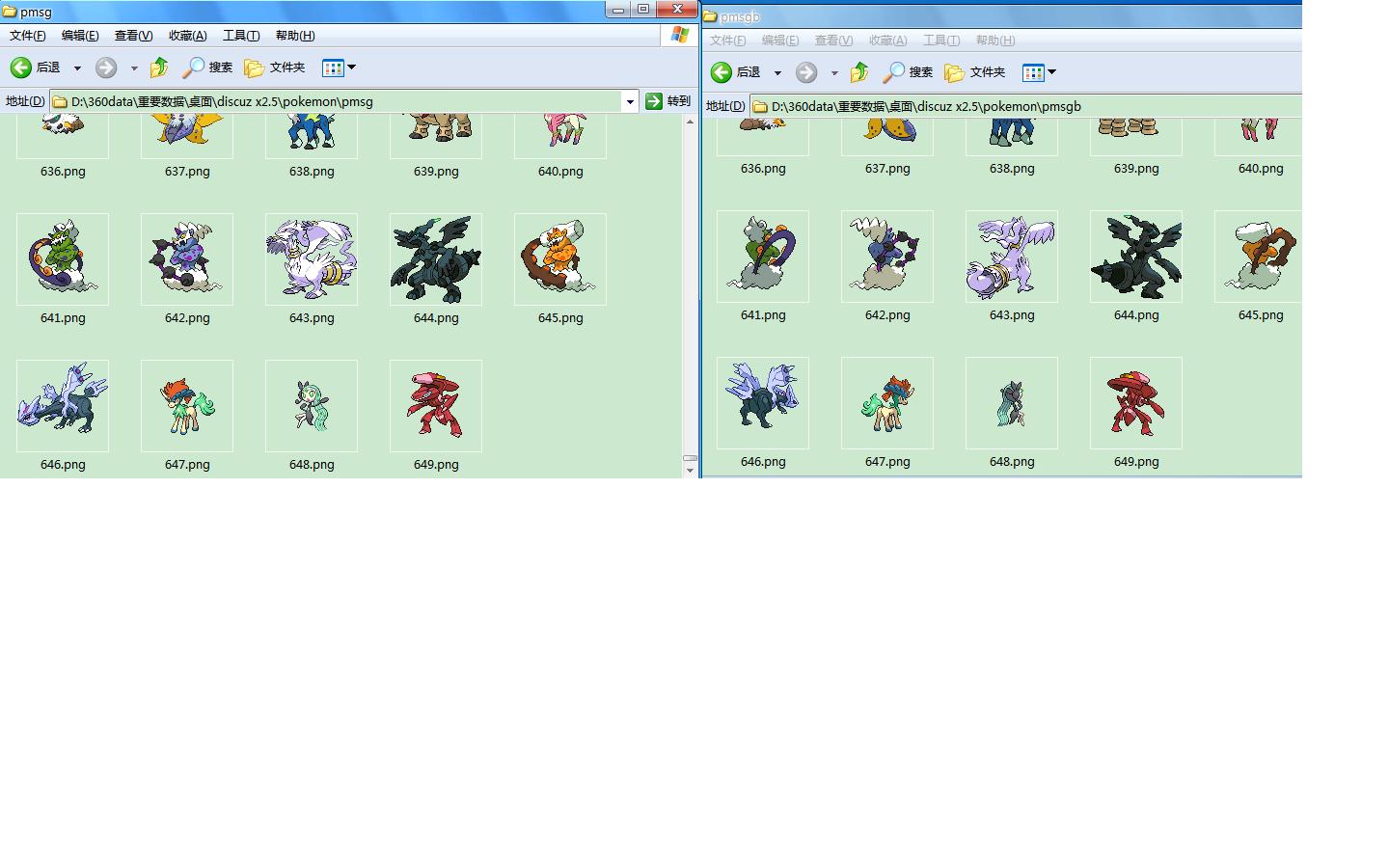Expand address bar dropdown in pmsg window
1389x868 pixels.
coord(630,101)
